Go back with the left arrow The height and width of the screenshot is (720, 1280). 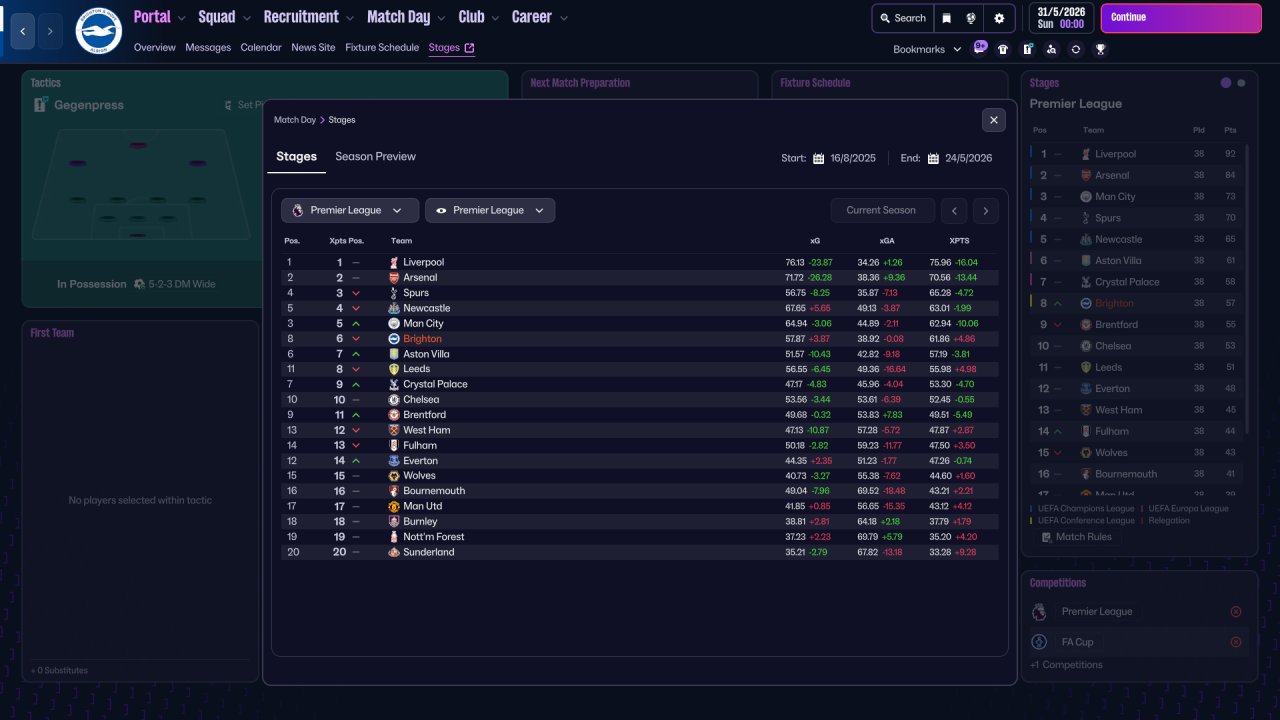pyautogui.click(x=22, y=31)
